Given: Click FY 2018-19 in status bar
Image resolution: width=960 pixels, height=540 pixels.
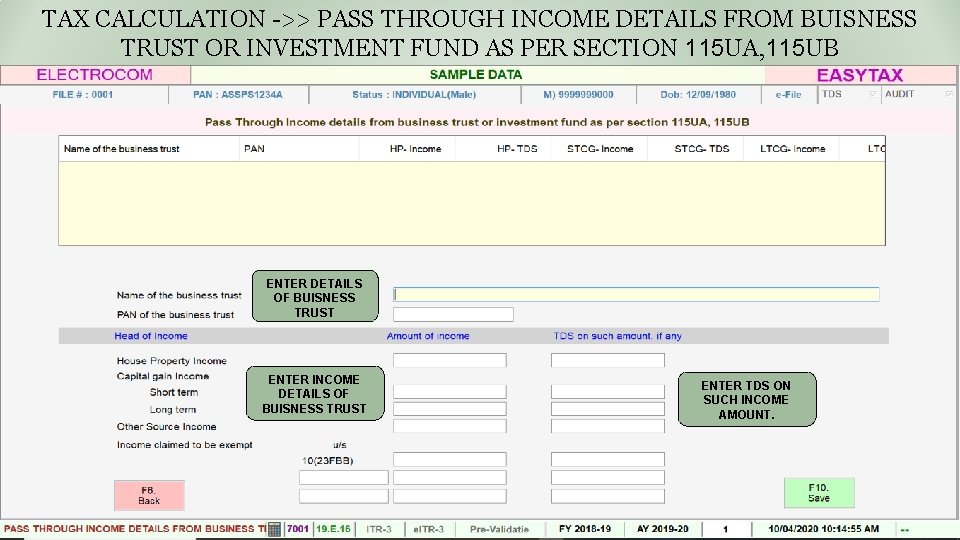Looking at the screenshot, I should 585,529.
